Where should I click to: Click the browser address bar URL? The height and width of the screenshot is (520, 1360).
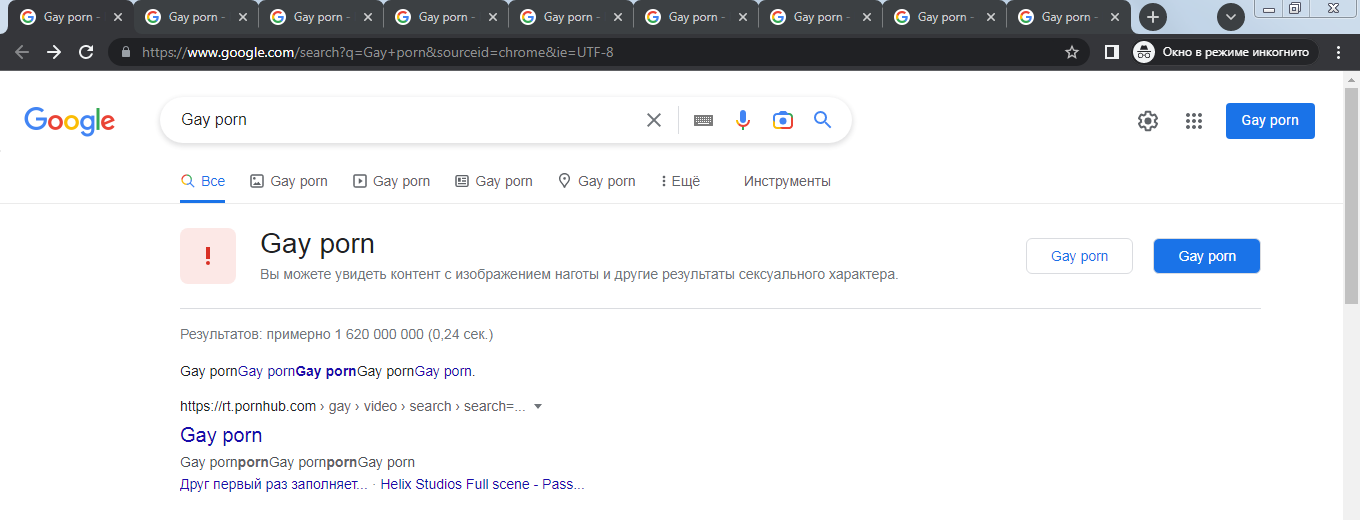tap(378, 52)
